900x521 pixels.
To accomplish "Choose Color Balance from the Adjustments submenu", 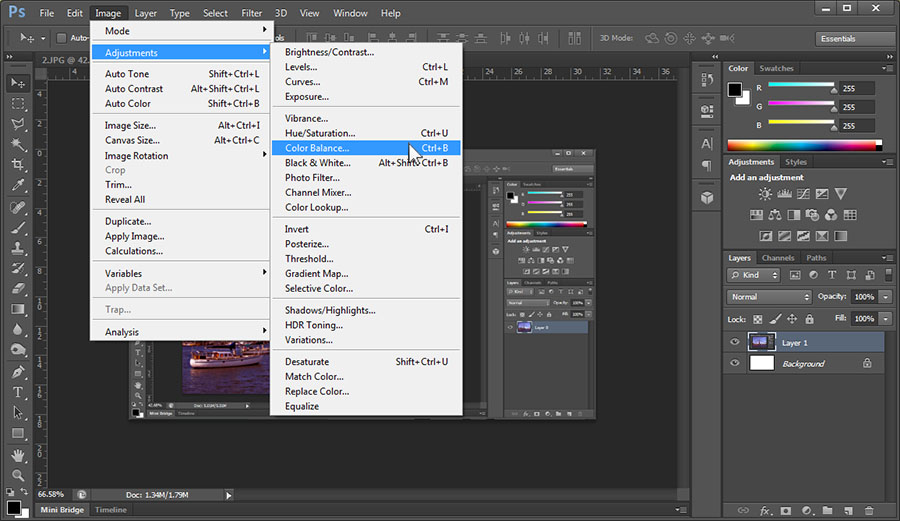I will point(317,148).
